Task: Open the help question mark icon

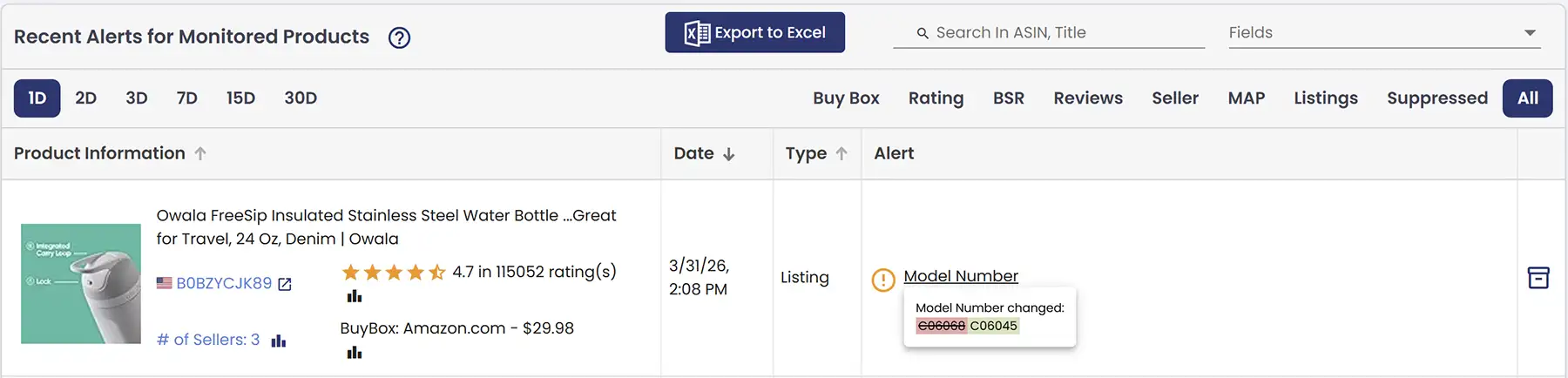Action: pos(399,37)
